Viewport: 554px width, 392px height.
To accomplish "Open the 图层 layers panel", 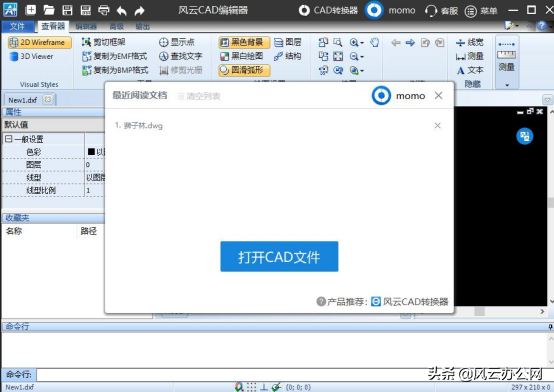I will point(288,42).
